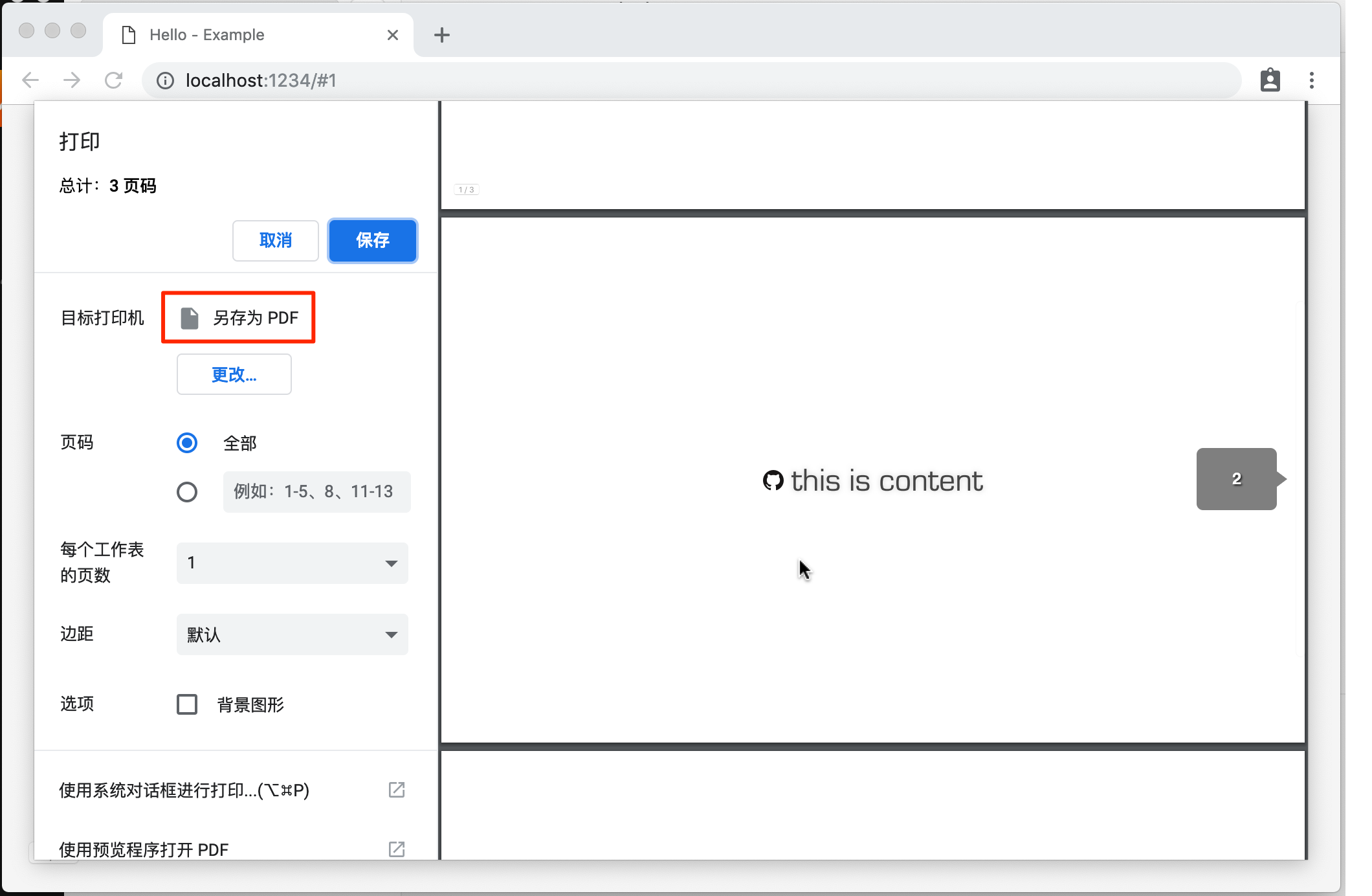Click the browser forward arrow icon
The image size is (1372, 896).
pyautogui.click(x=72, y=80)
